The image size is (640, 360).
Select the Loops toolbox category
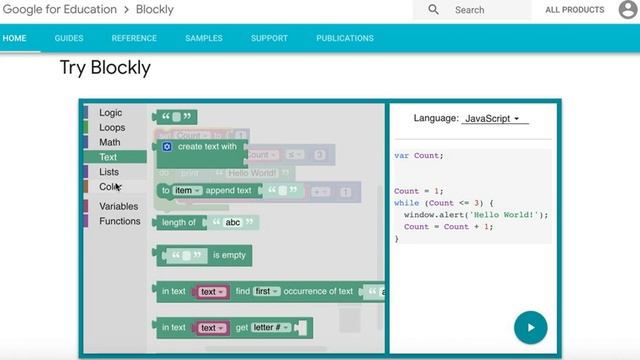(116, 127)
